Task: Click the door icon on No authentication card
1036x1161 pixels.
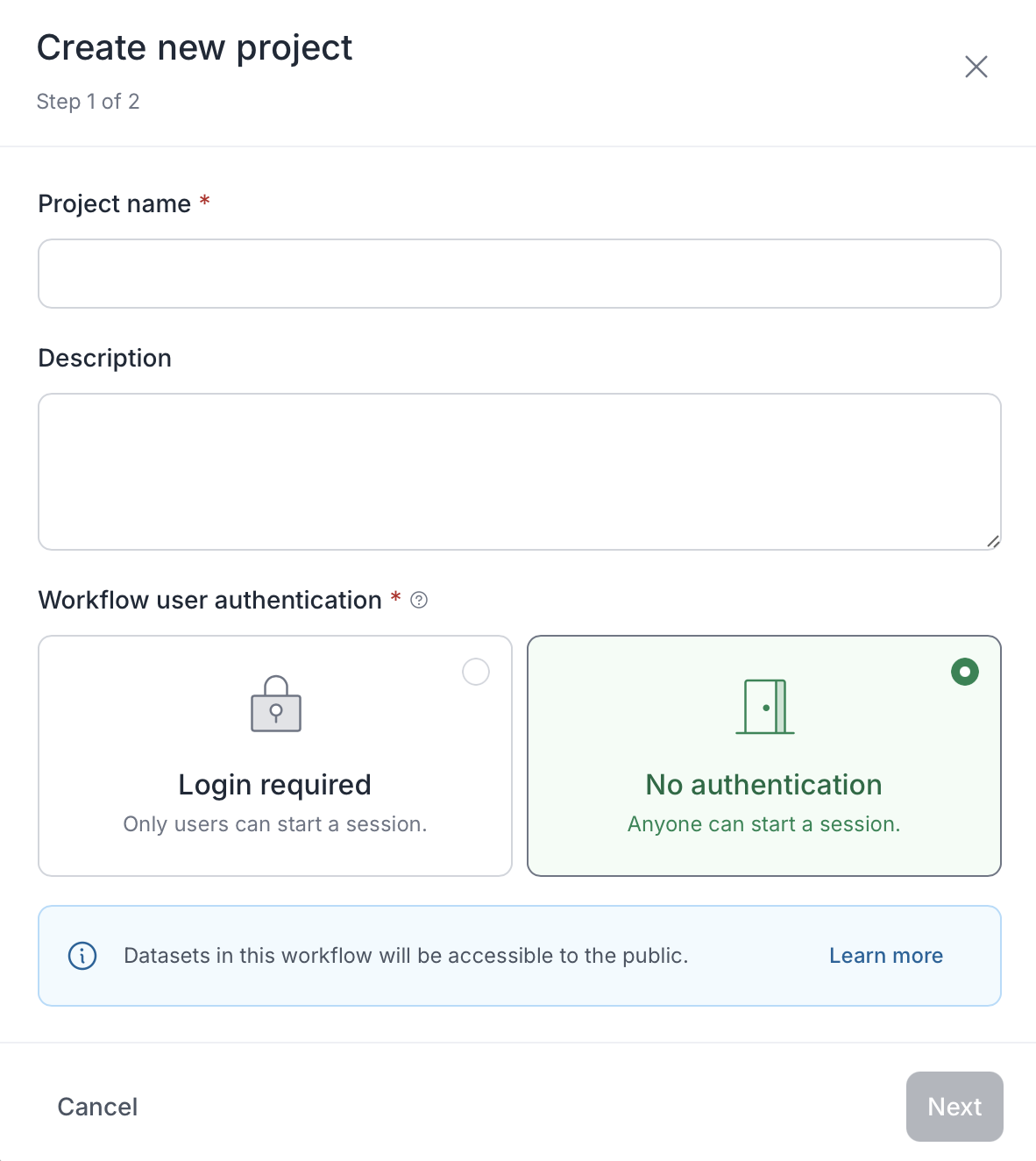Action: 765,707
